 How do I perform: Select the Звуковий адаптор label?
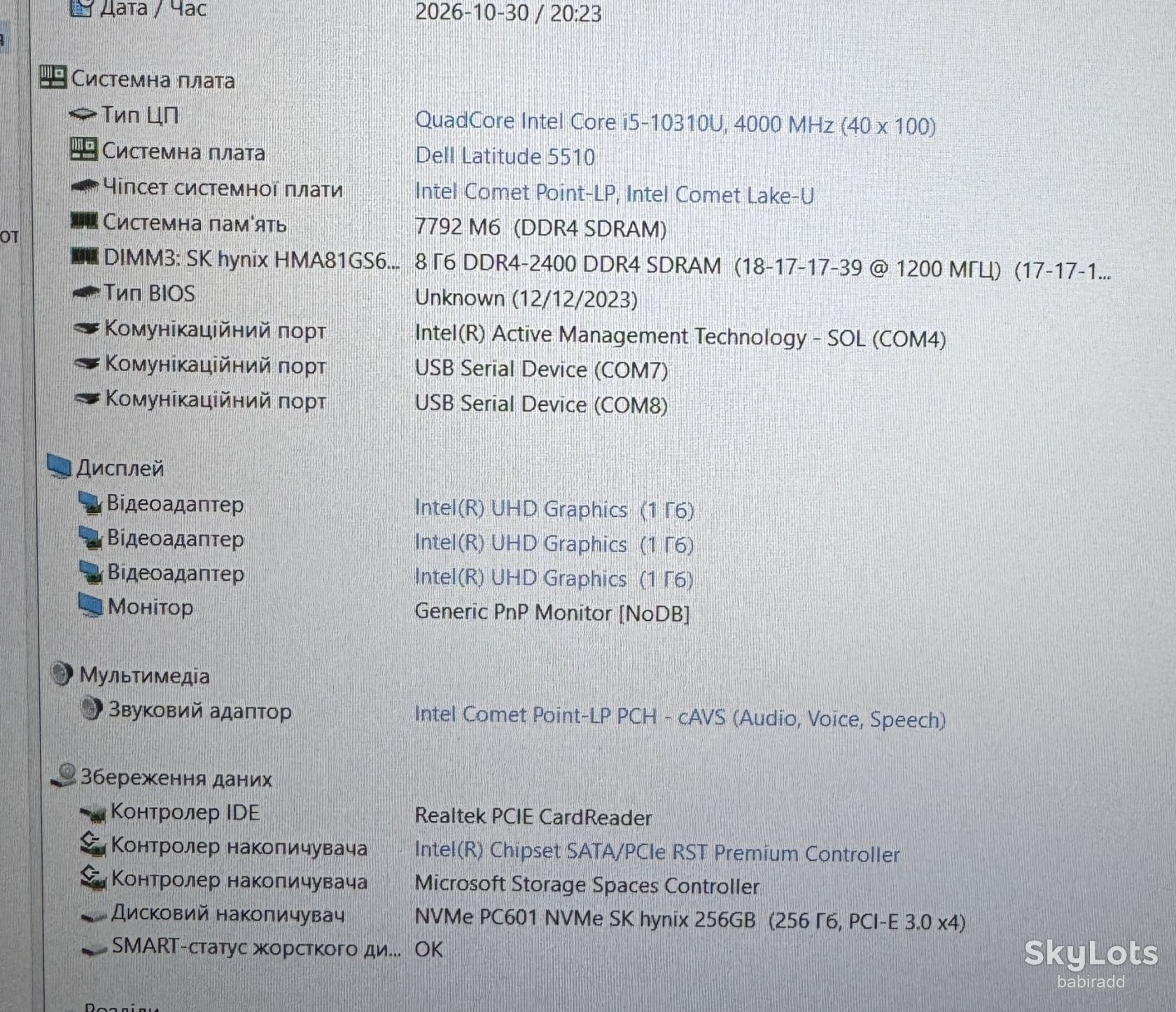(x=200, y=710)
